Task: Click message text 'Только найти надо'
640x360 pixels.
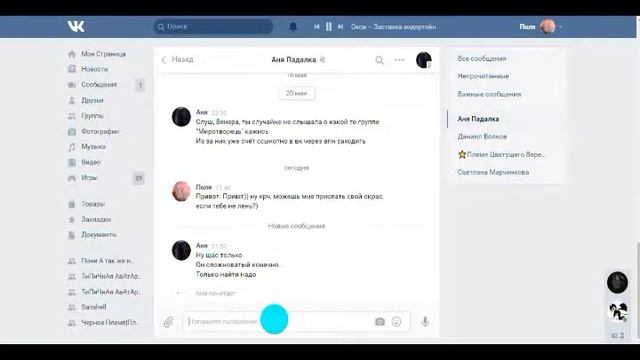Action: tap(226, 274)
